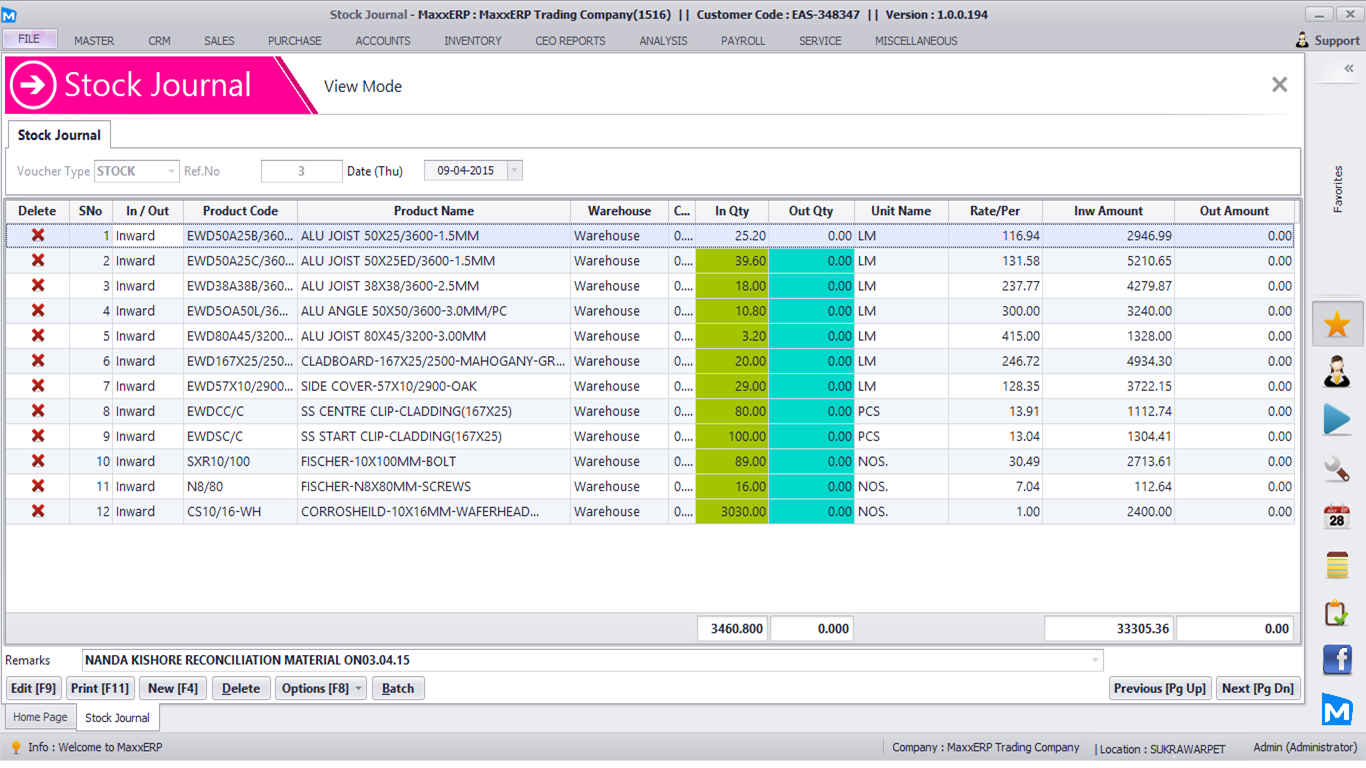This screenshot has width=1366, height=768.
Task: Click the Ref.No input field
Action: (x=301, y=171)
